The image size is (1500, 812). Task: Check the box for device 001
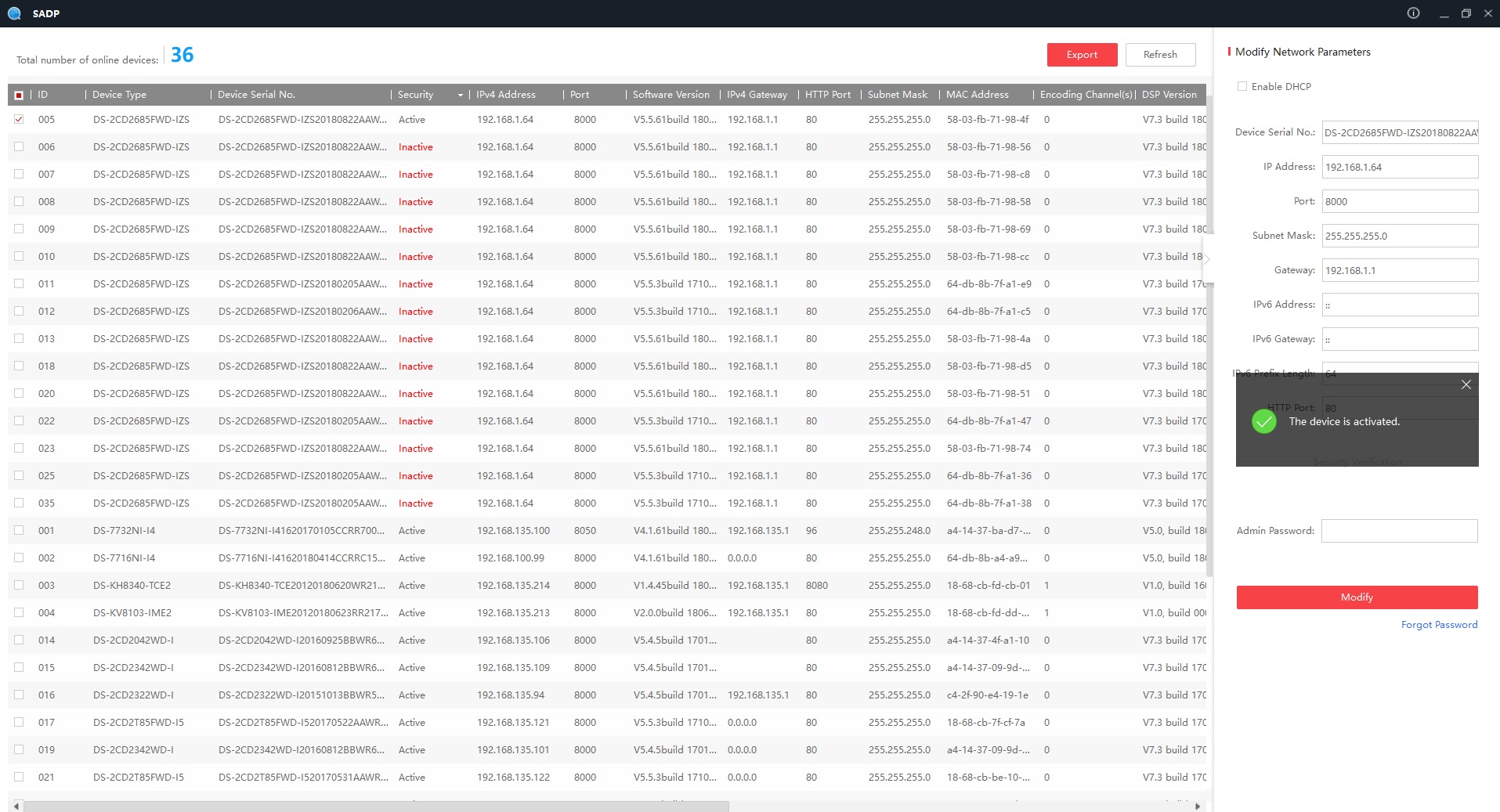pos(19,530)
